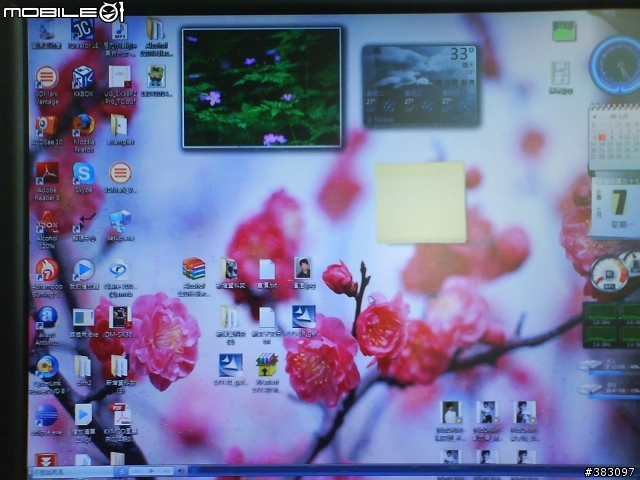Open the DM-SX38 PDF document icon
This screenshot has height=480, width=640.
(x=120, y=317)
